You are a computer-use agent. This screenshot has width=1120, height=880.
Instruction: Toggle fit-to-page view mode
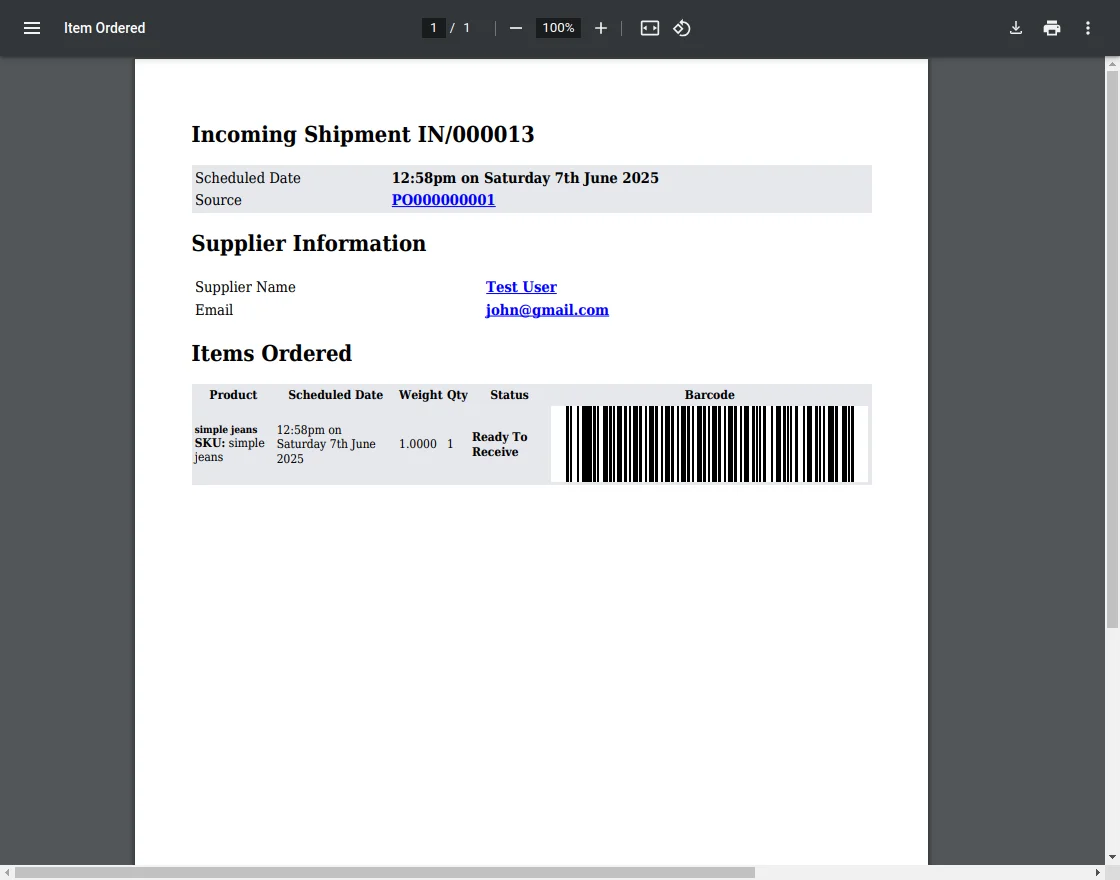pos(649,28)
